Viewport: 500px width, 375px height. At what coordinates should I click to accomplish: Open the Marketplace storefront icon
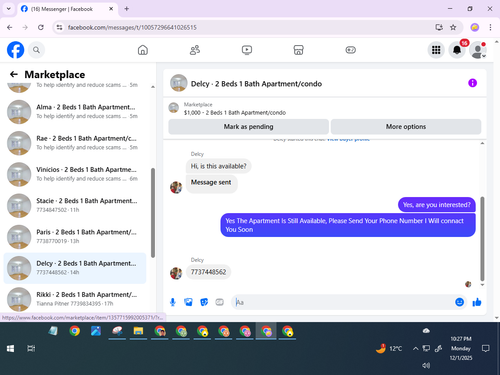298,50
